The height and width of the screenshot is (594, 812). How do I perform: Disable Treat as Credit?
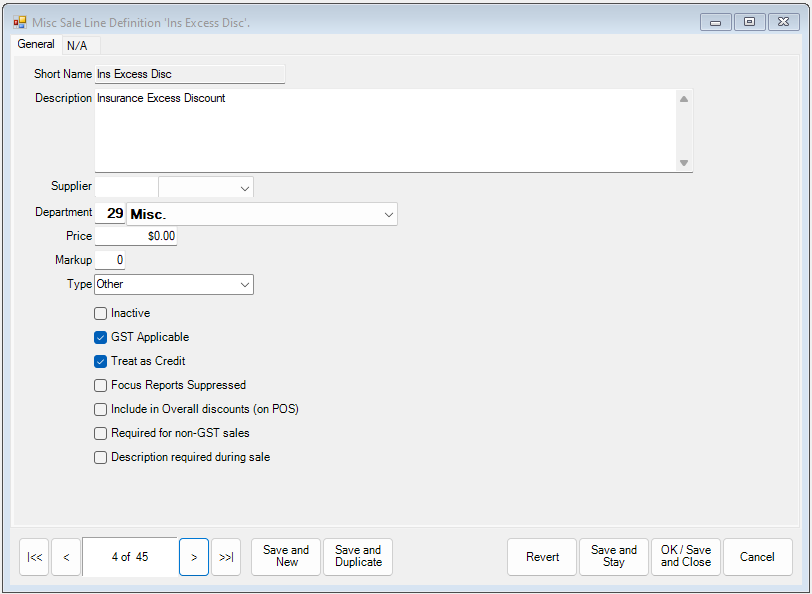(100, 361)
